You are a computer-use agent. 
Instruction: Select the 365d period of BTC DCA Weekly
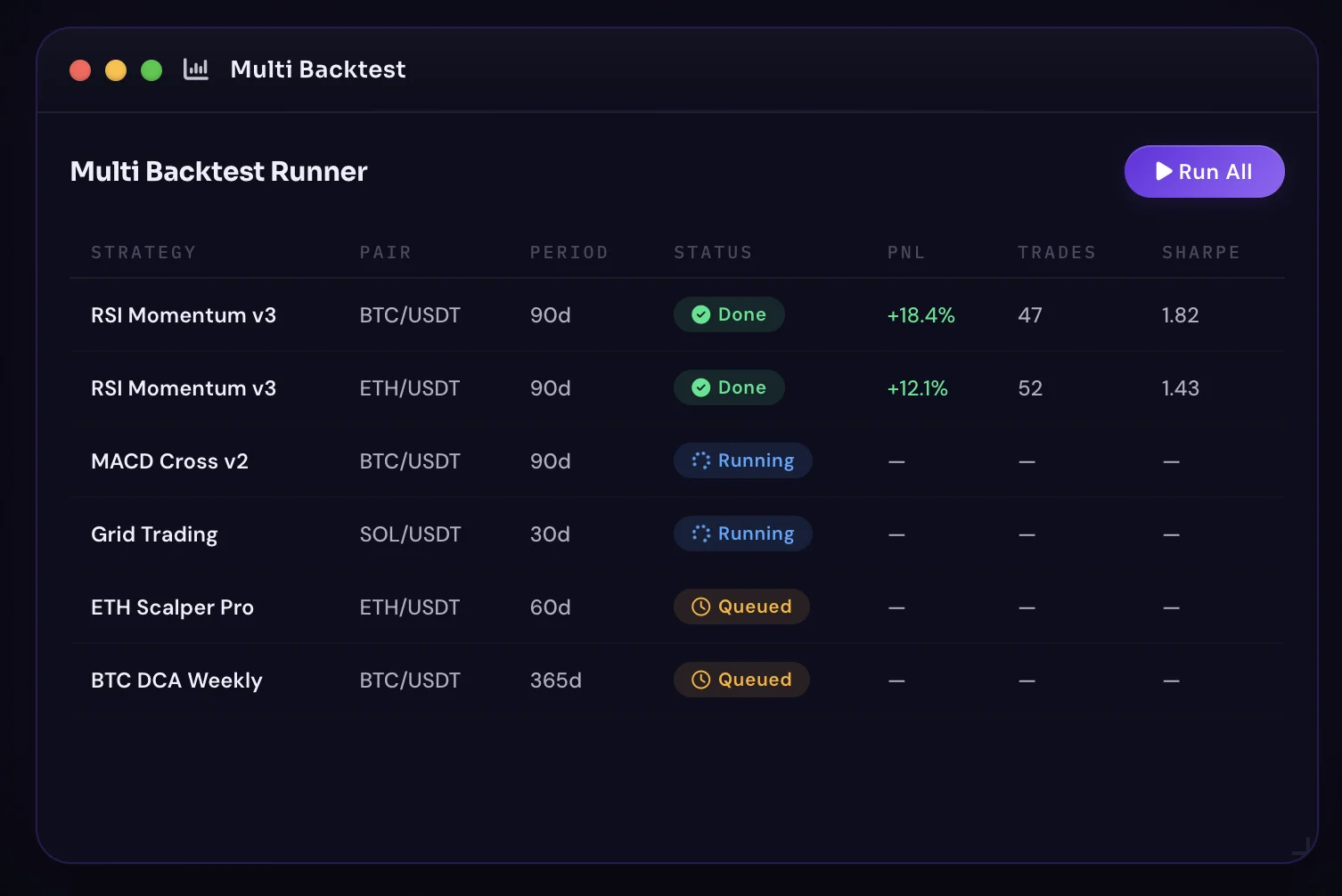tap(555, 680)
